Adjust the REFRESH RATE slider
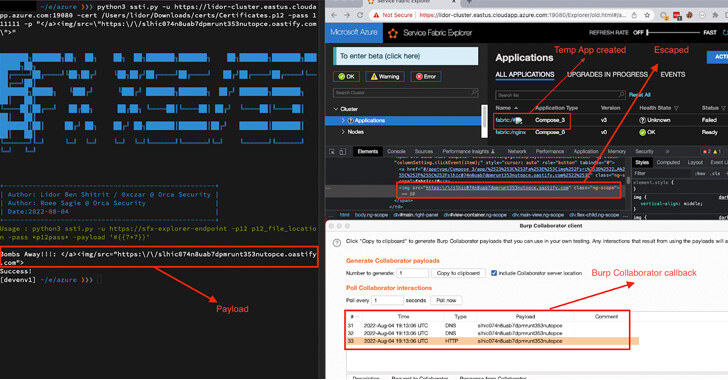Image resolution: width=728 pixels, height=380 pixels. click(x=673, y=33)
